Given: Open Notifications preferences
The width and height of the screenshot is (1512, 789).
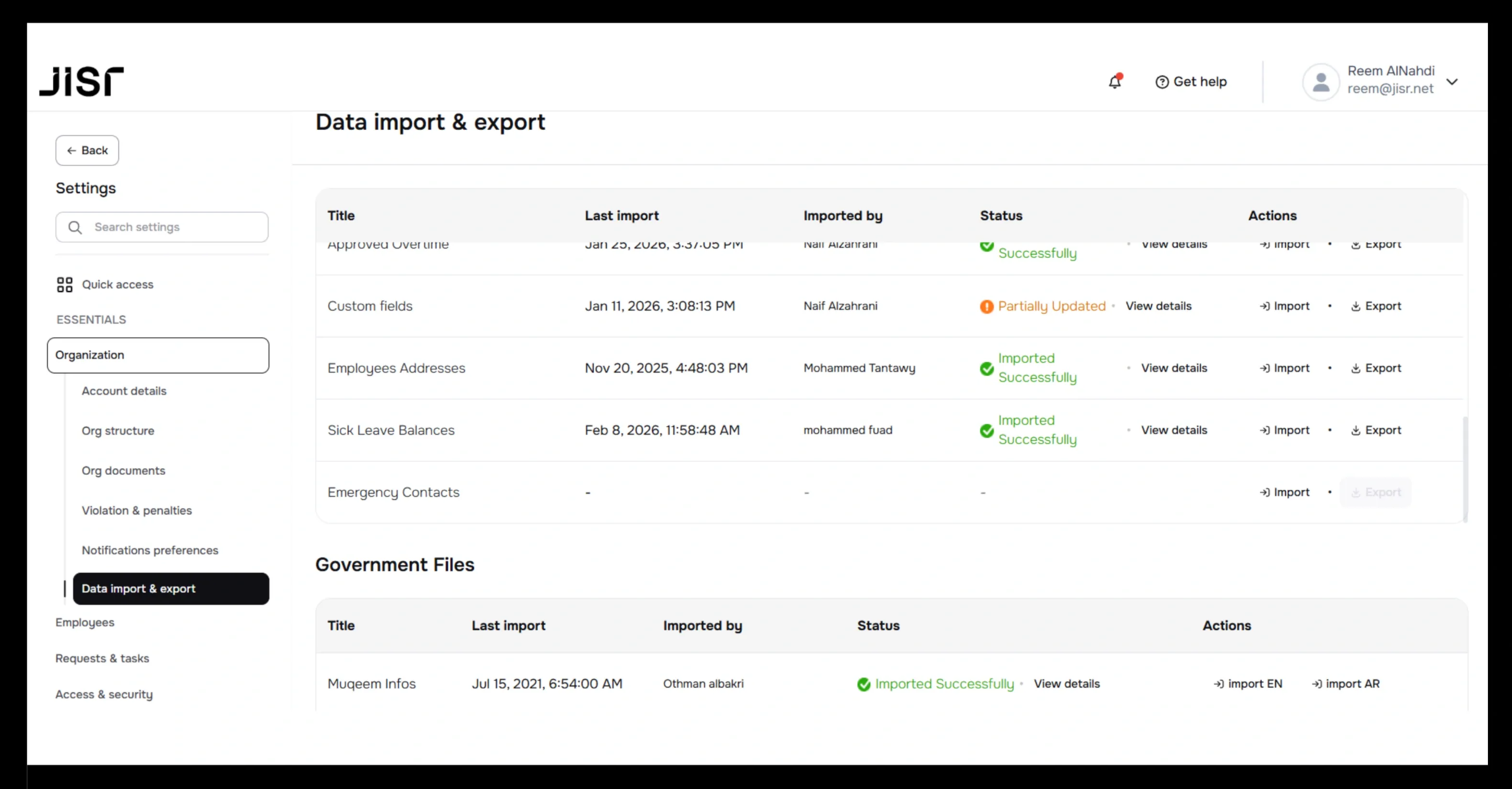Looking at the screenshot, I should point(150,550).
